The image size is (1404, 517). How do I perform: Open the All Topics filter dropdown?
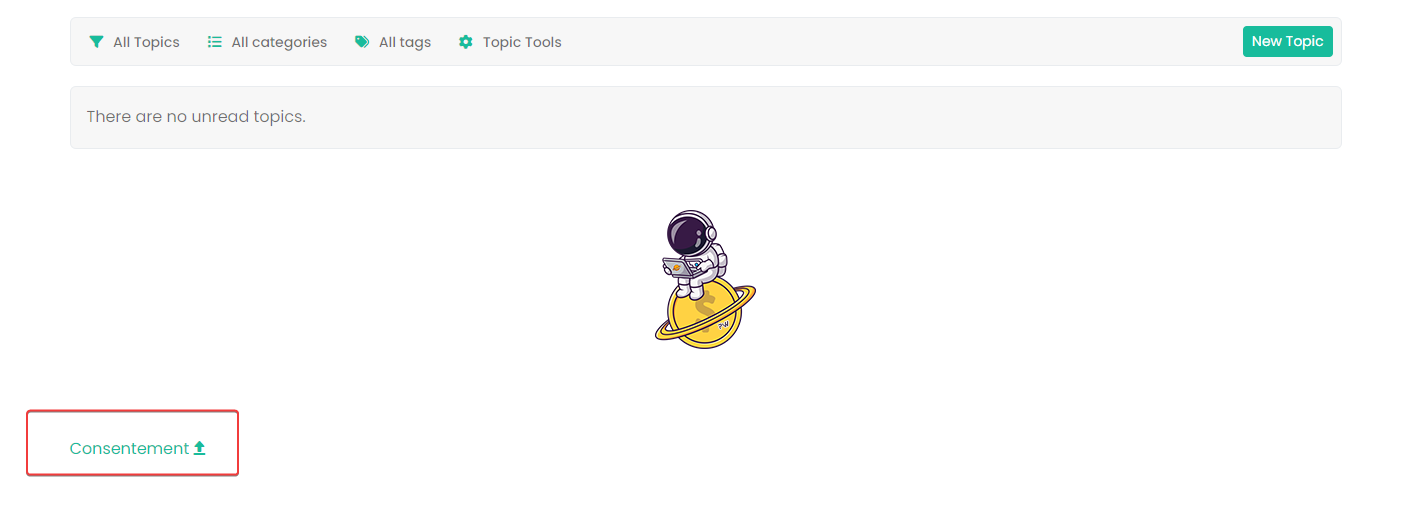tap(134, 42)
